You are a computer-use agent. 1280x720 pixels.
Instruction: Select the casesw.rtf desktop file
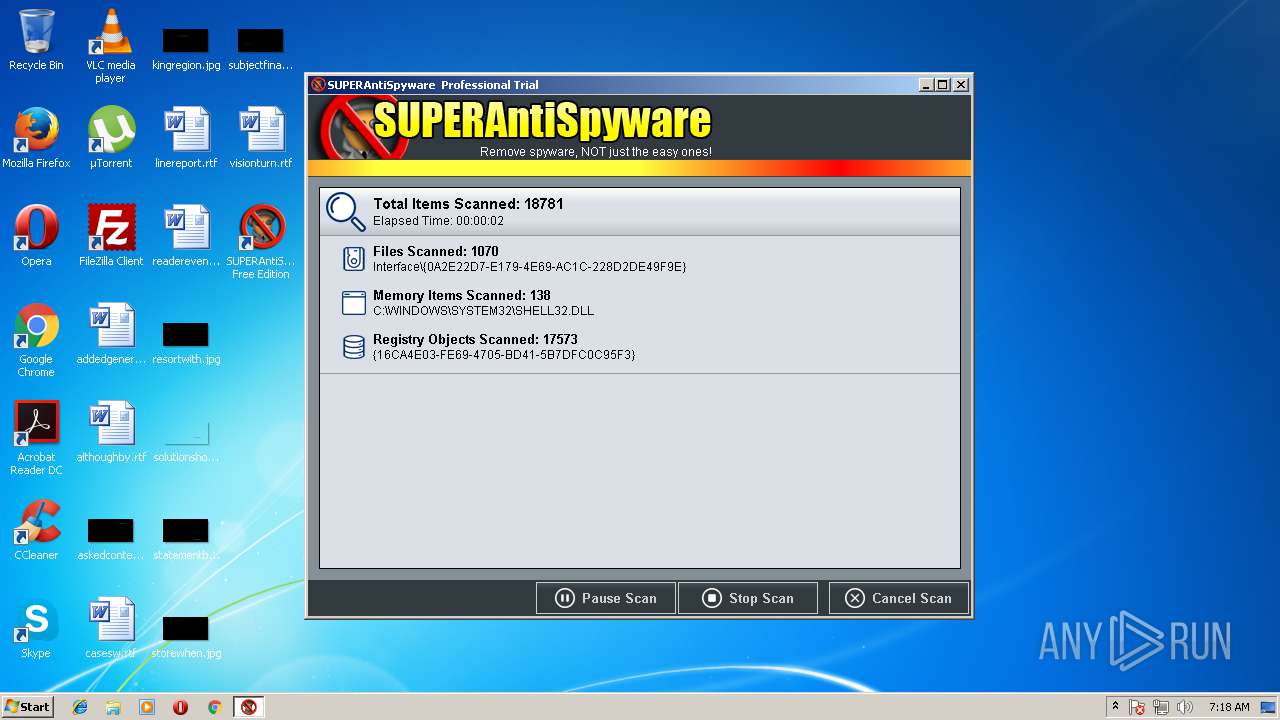click(x=111, y=628)
